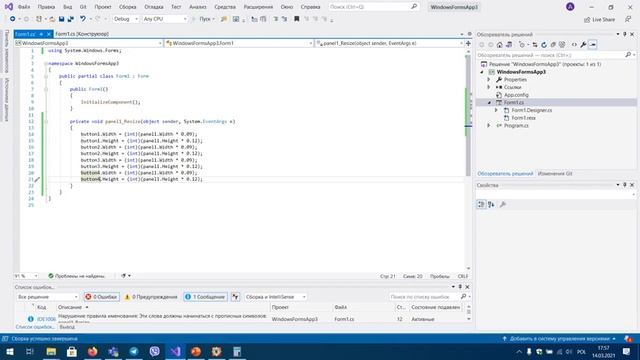
Task: Click the split editor plus icon
Action: click(x=468, y=43)
